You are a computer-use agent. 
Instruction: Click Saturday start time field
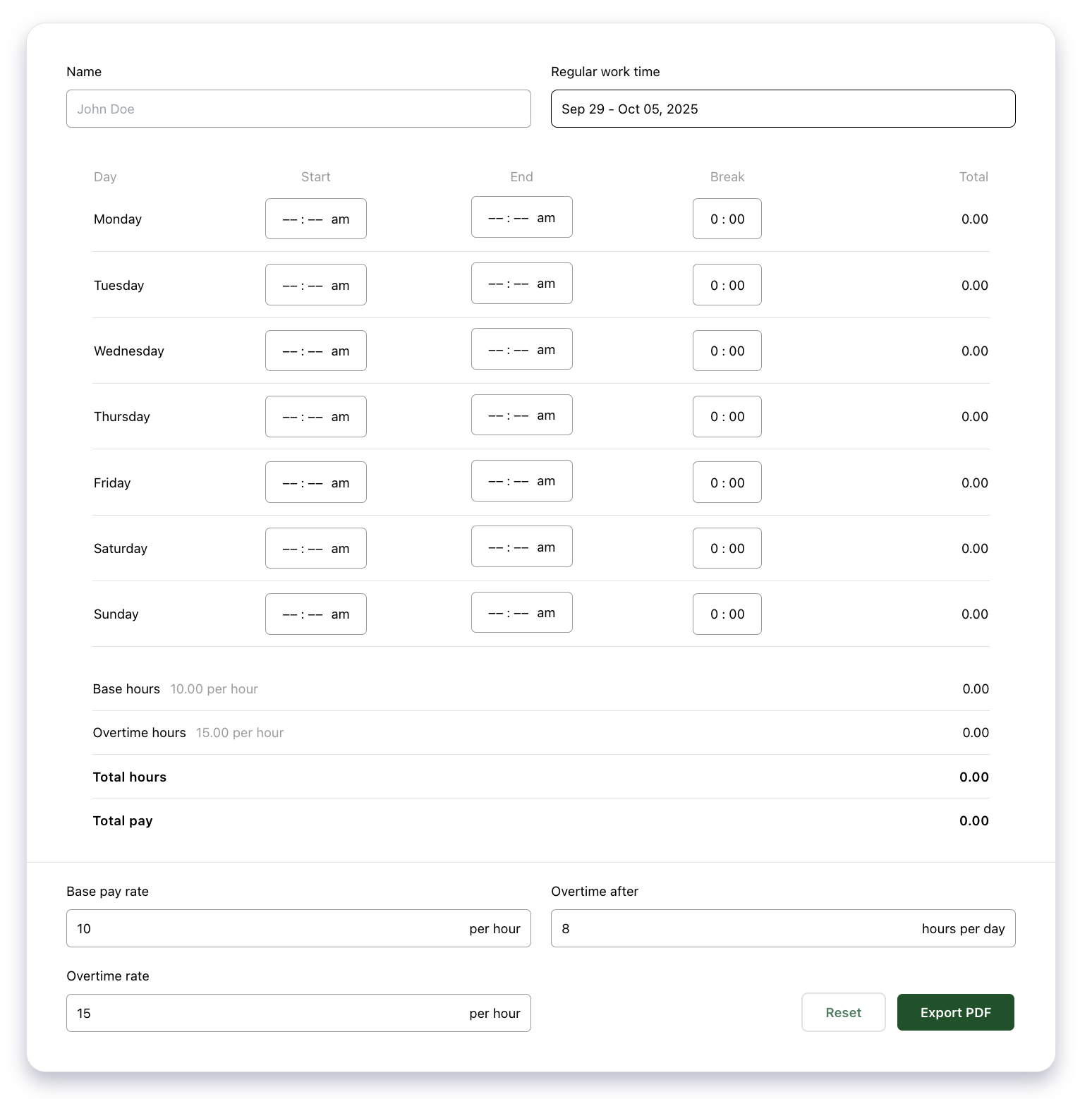coord(315,548)
